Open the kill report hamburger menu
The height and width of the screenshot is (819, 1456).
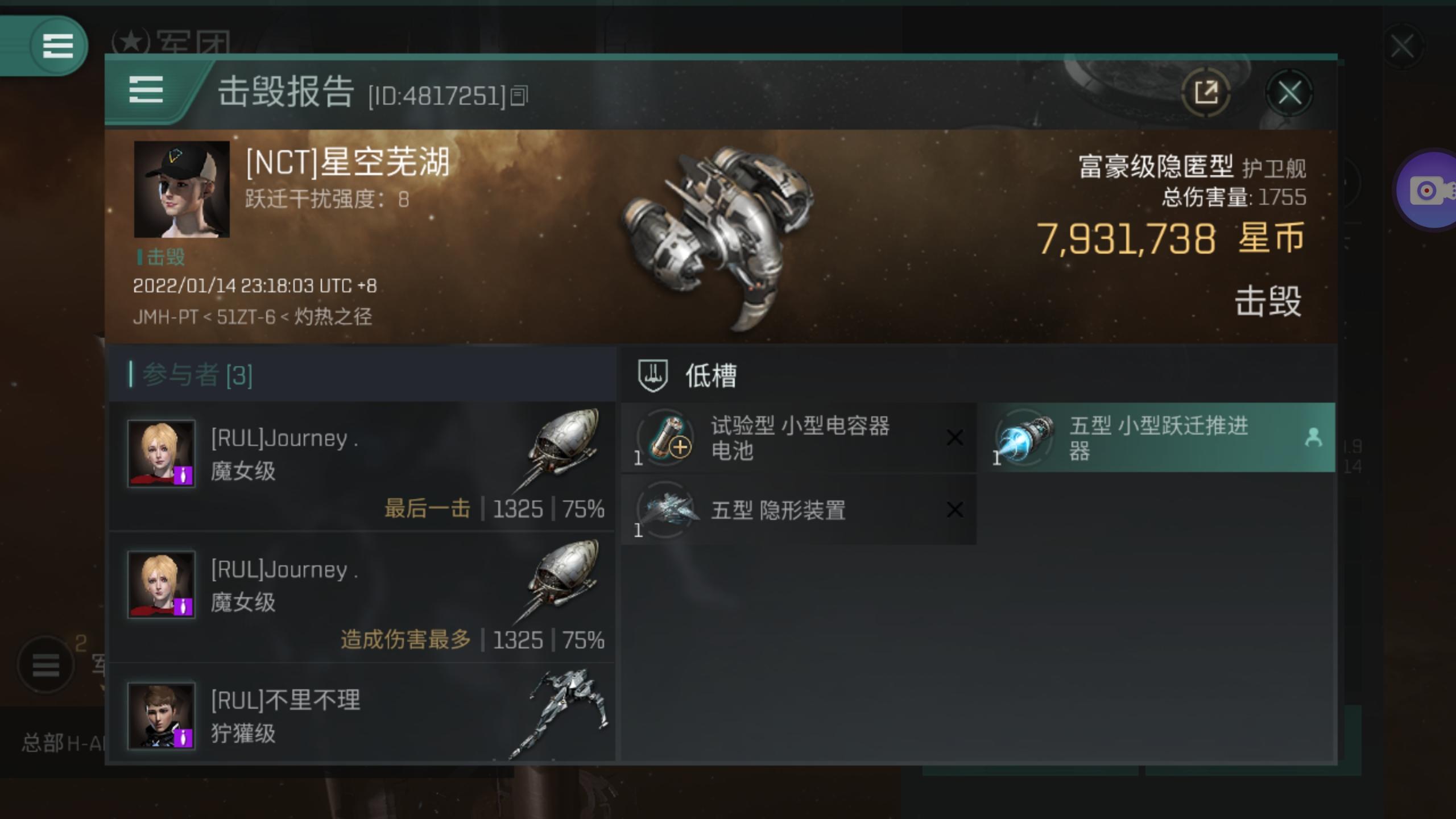(146, 90)
